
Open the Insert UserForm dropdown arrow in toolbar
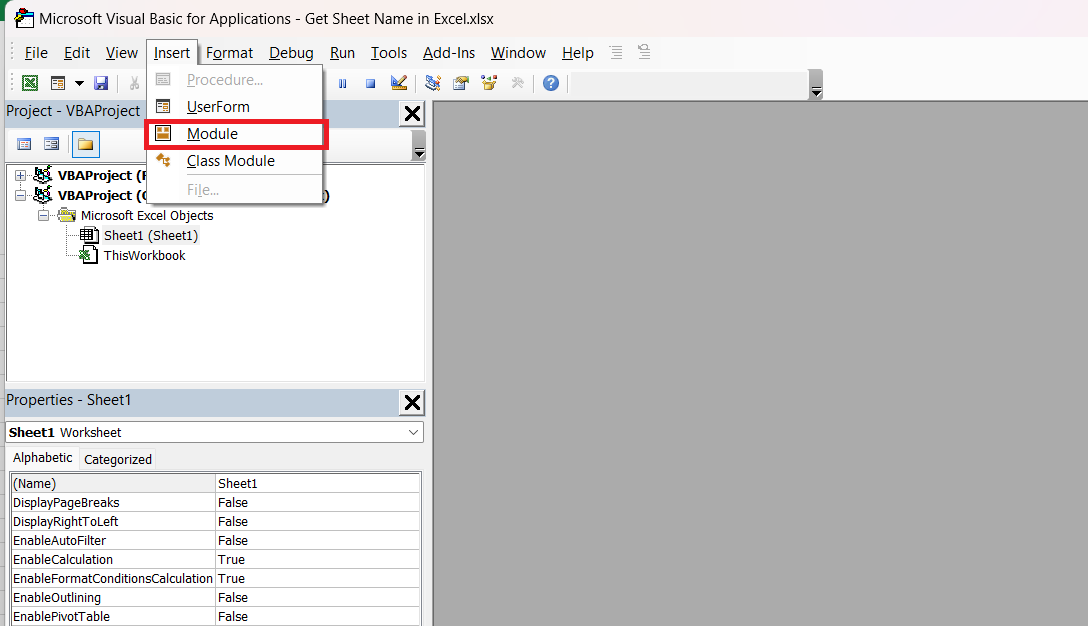79,83
